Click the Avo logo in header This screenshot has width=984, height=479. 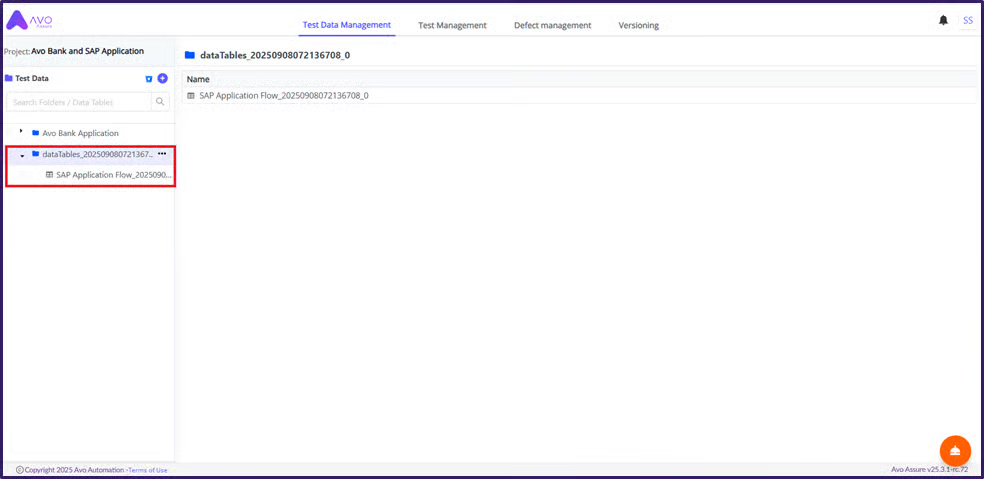29,20
